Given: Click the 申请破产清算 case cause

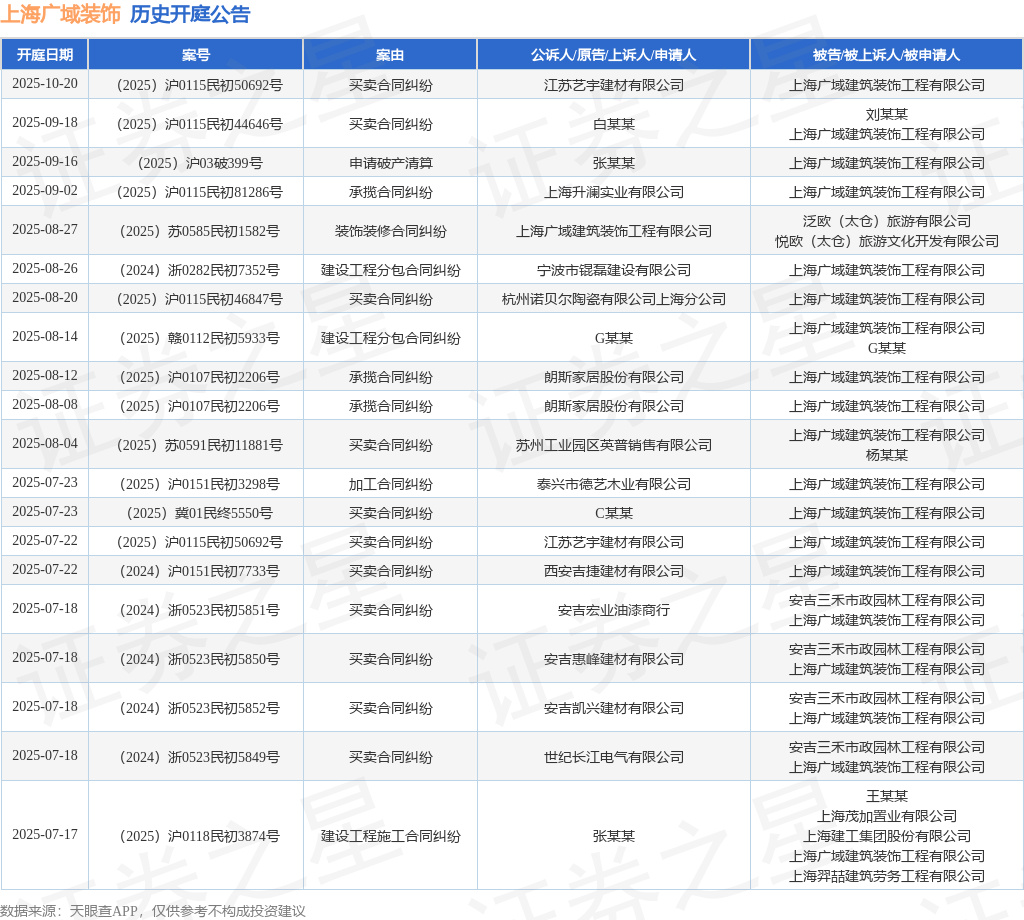Looking at the screenshot, I should 391,163.
